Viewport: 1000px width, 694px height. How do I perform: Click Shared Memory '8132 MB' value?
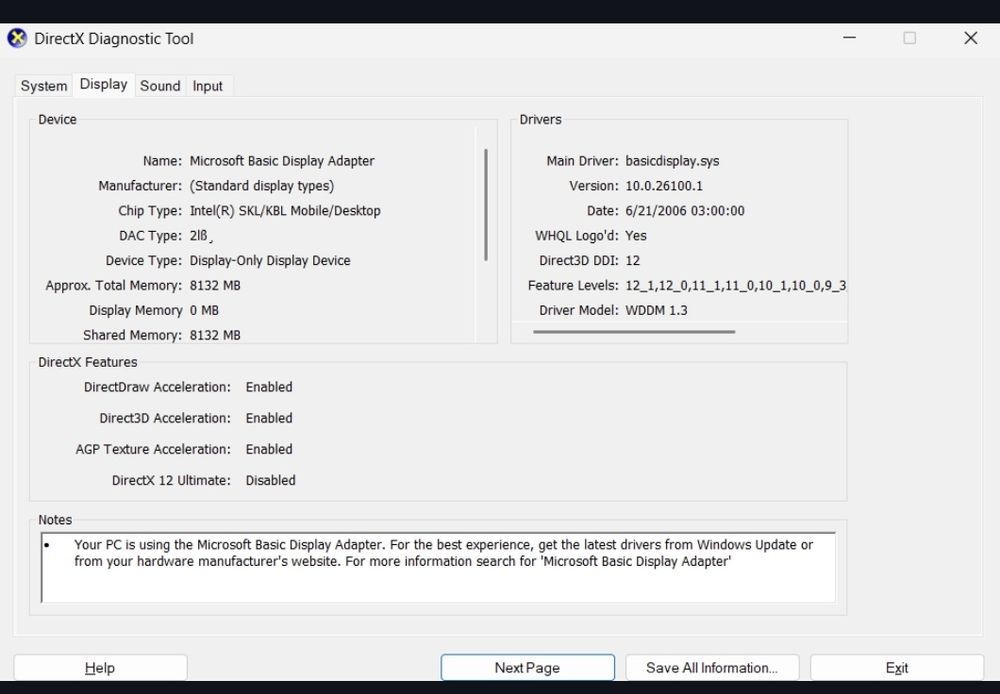point(215,335)
